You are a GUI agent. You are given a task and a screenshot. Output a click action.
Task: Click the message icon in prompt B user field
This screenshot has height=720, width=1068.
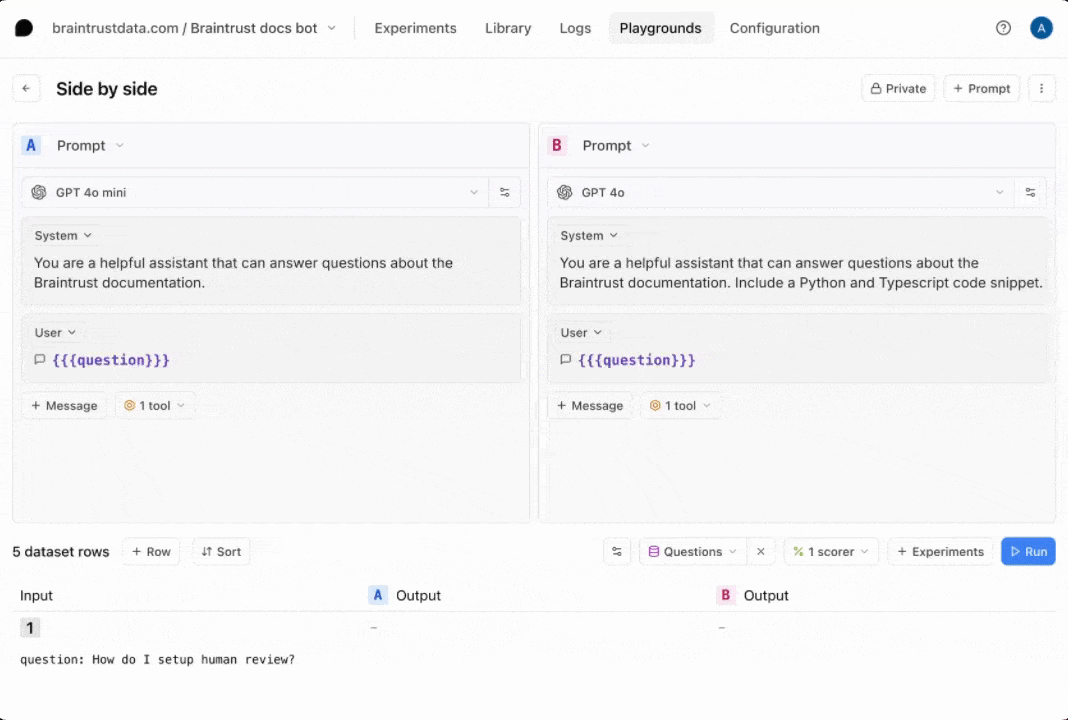point(565,360)
